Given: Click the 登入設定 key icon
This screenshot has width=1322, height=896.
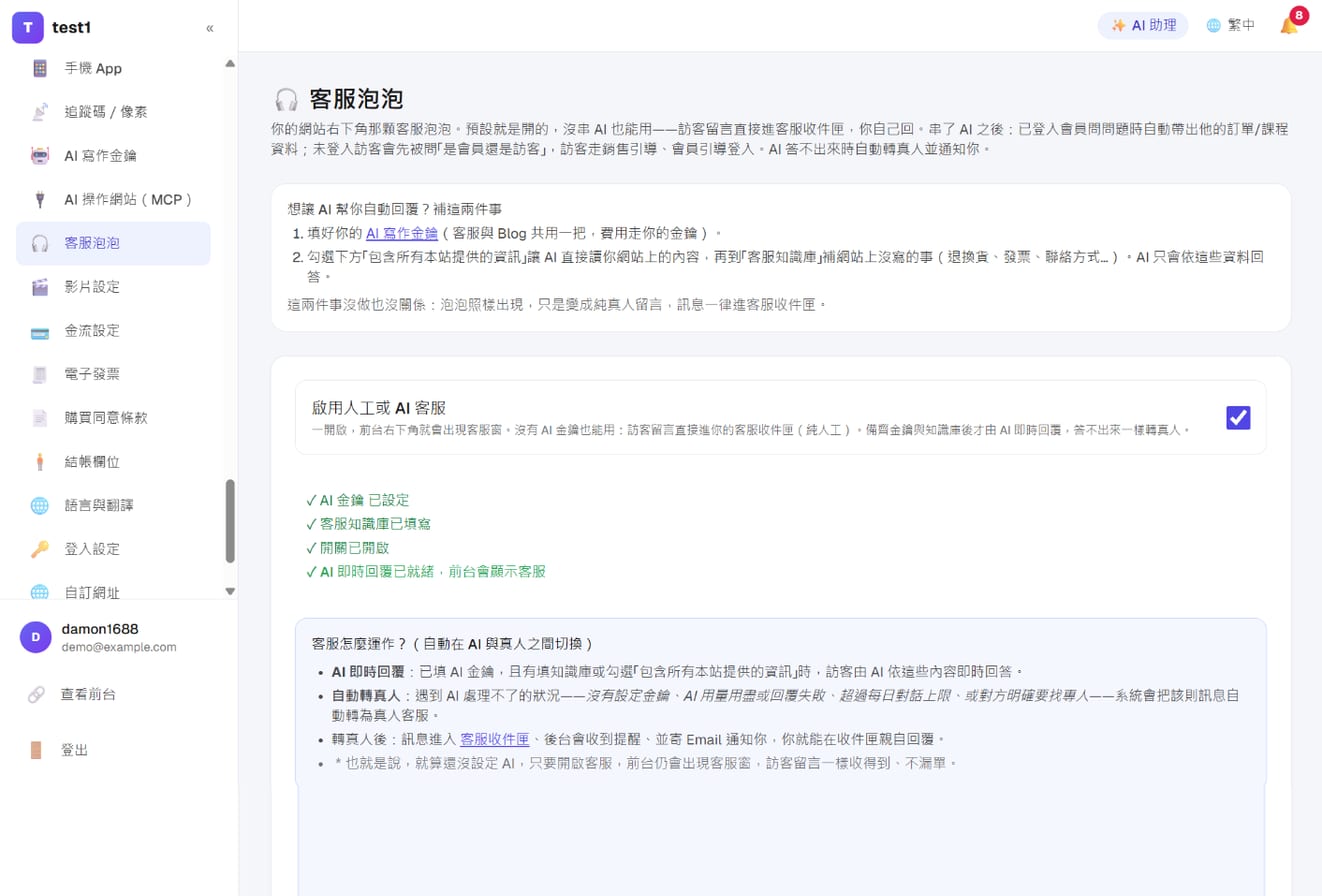Looking at the screenshot, I should pos(40,549).
